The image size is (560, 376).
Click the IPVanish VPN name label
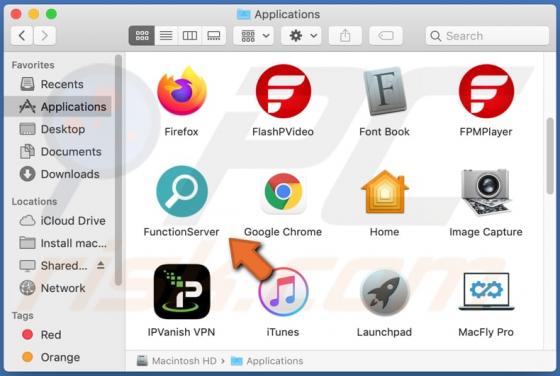(181, 332)
